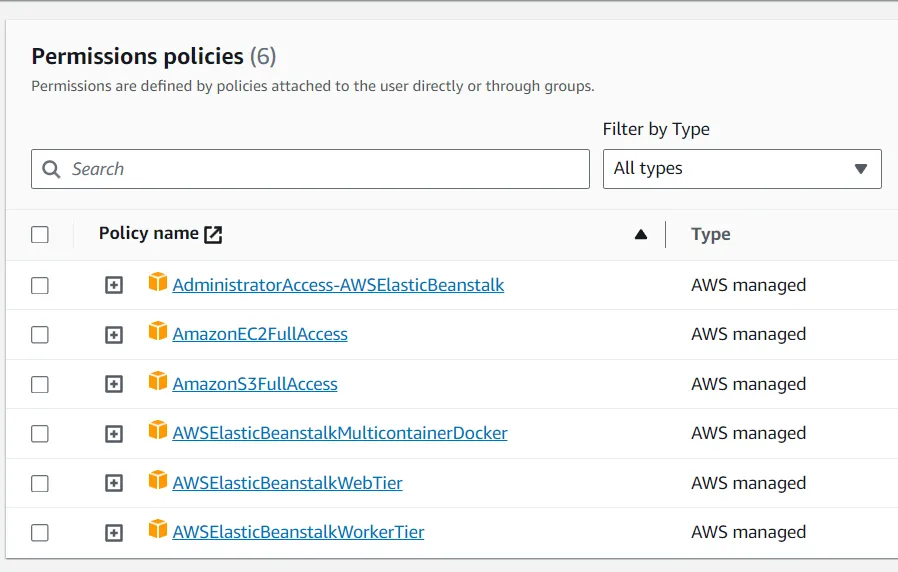Click the sort ascending arrow in Policy name column
The image size is (898, 572).
coord(641,235)
